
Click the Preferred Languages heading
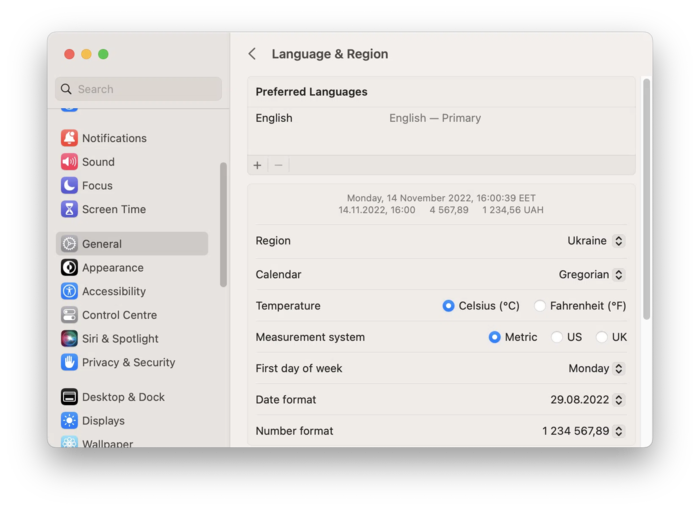[x=311, y=92]
